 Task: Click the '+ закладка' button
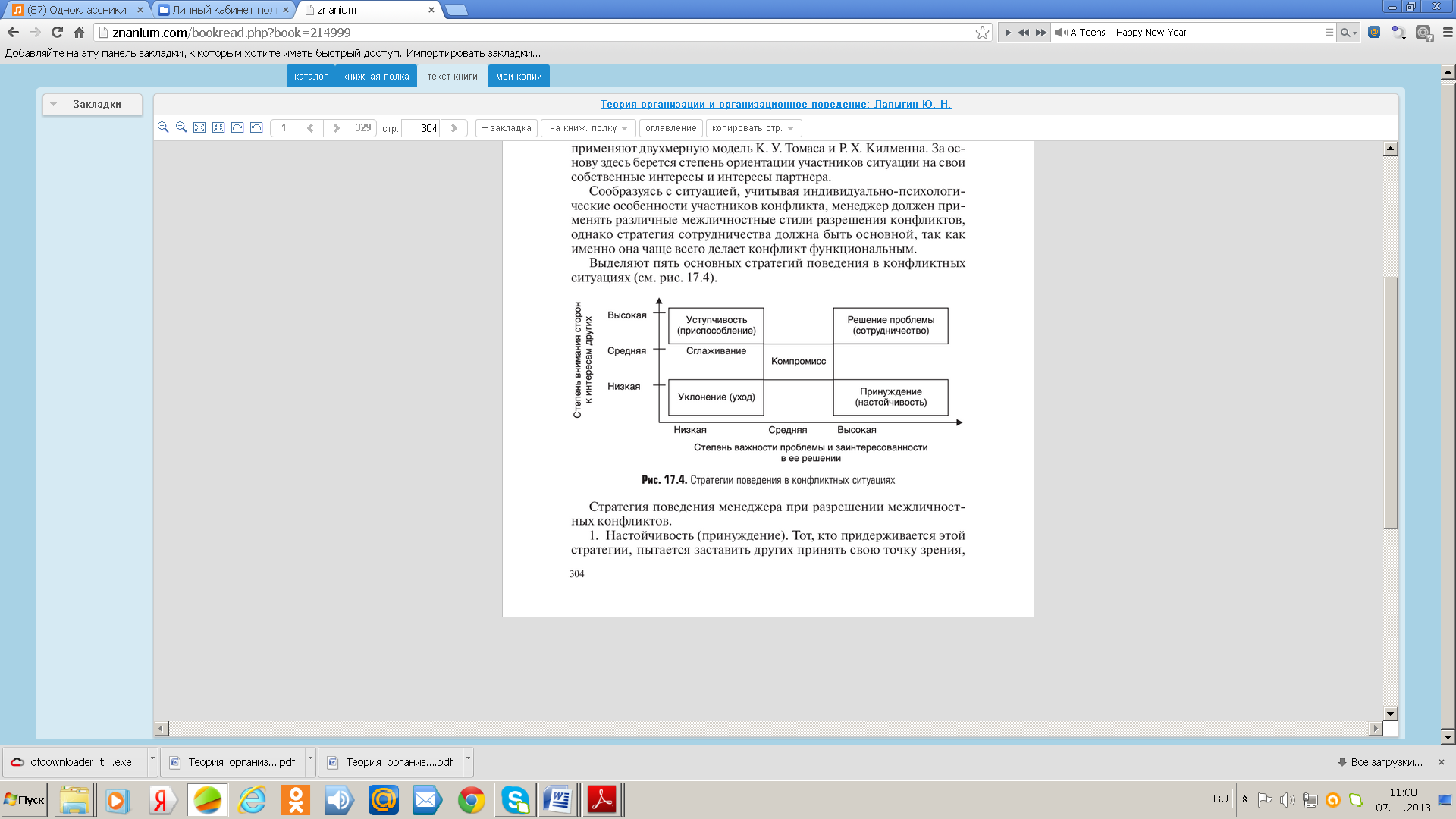pyautogui.click(x=507, y=128)
